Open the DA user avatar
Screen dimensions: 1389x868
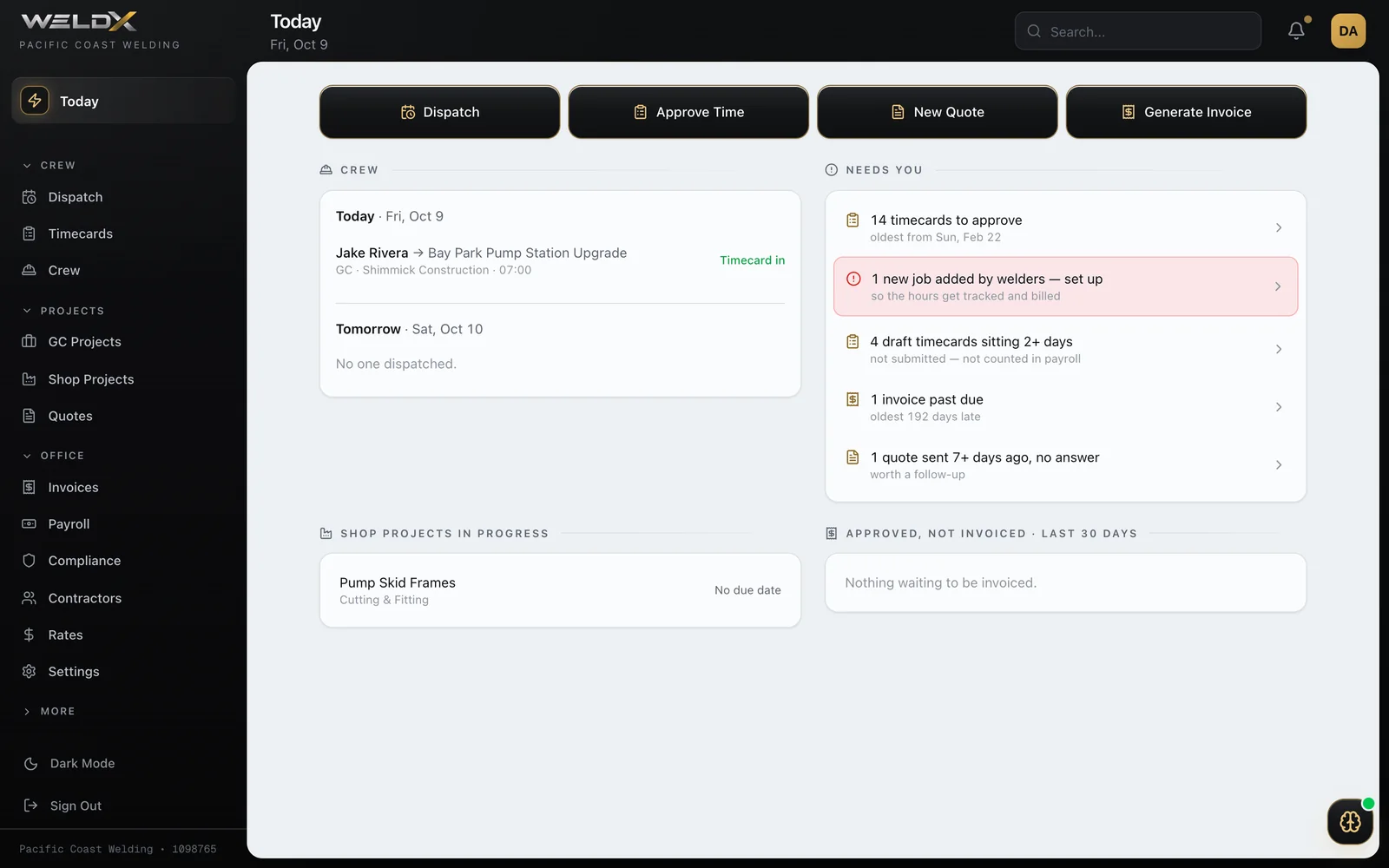pos(1348,31)
